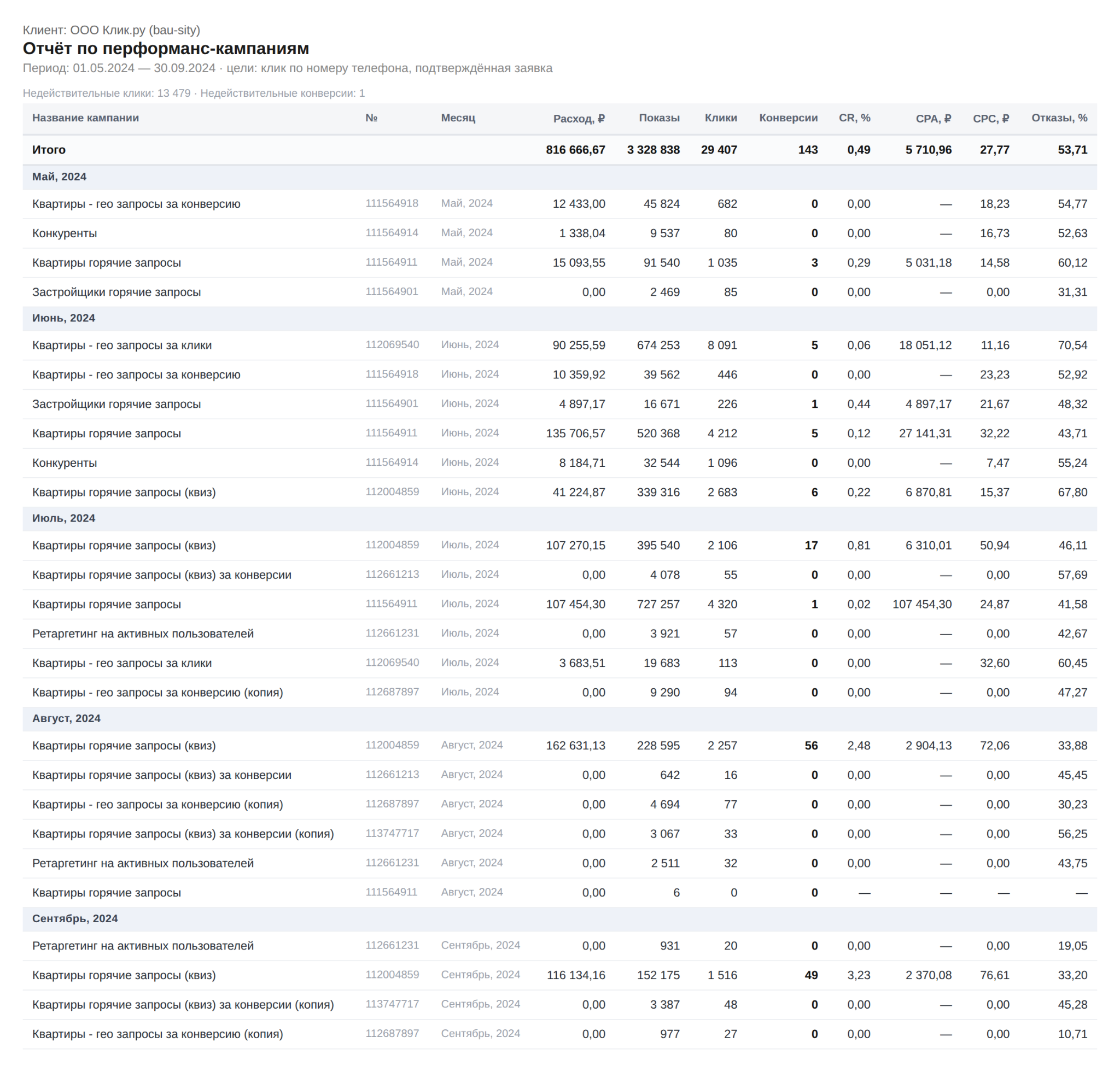Click the "CPA, ₽" column header
This screenshot has height=1072, width=1120.
[933, 118]
